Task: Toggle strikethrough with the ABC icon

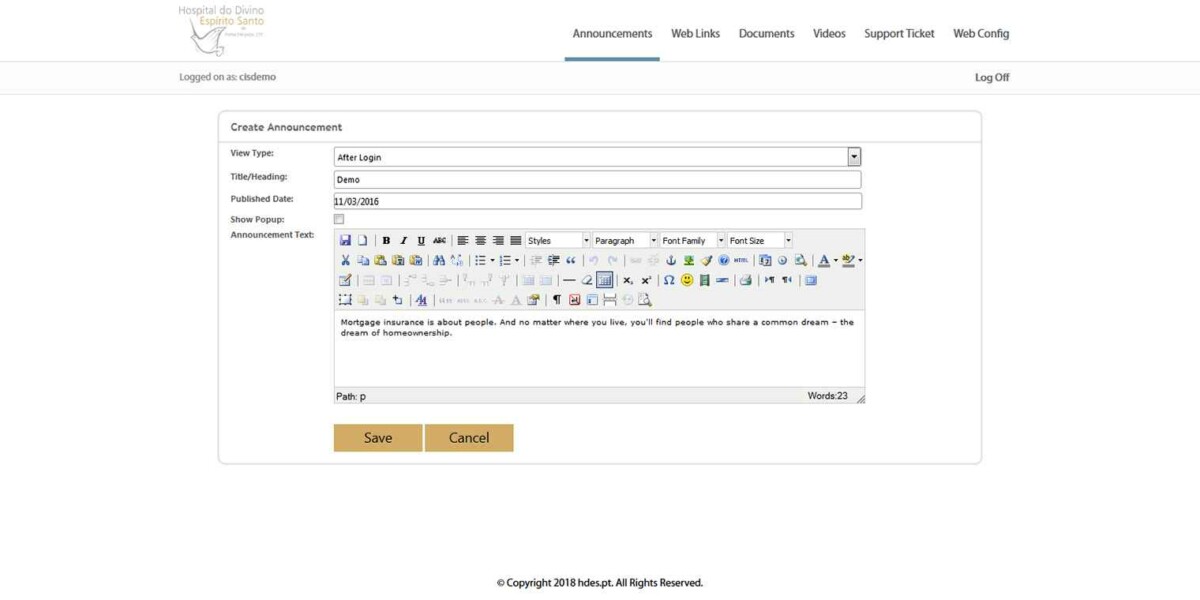Action: click(440, 240)
